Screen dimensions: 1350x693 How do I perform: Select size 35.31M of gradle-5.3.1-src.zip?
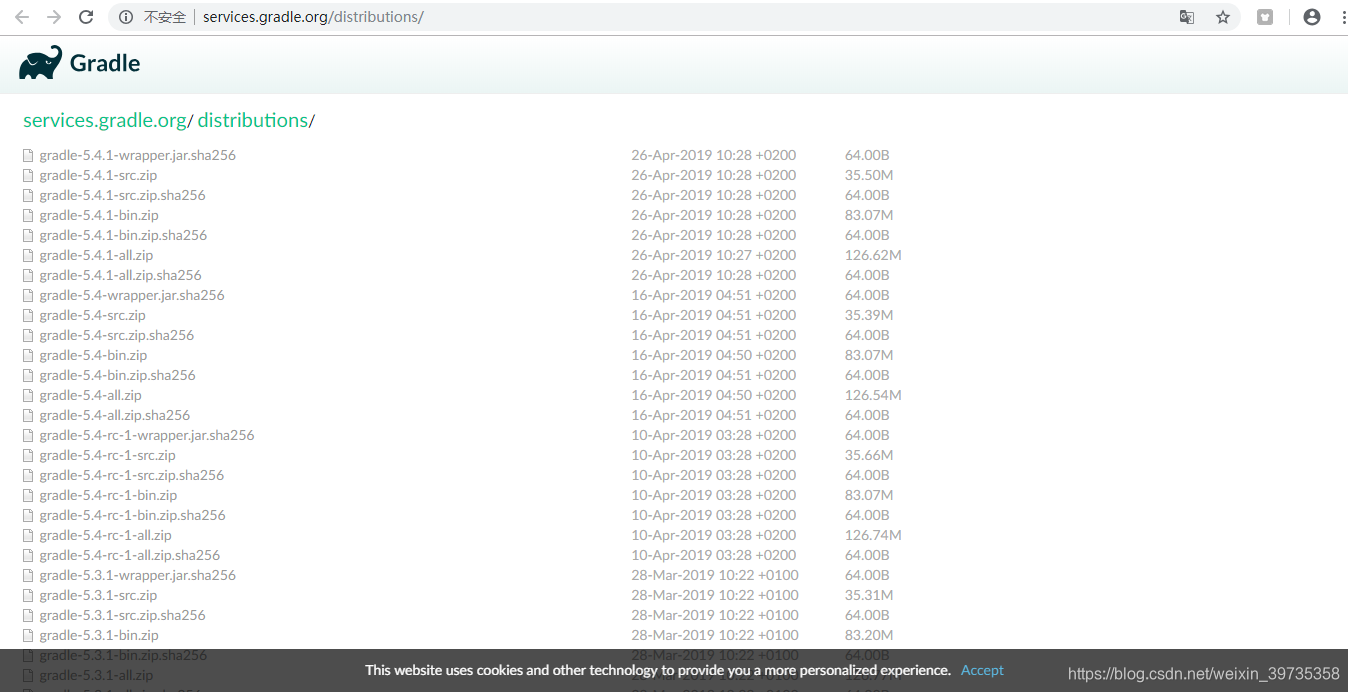[x=869, y=595]
